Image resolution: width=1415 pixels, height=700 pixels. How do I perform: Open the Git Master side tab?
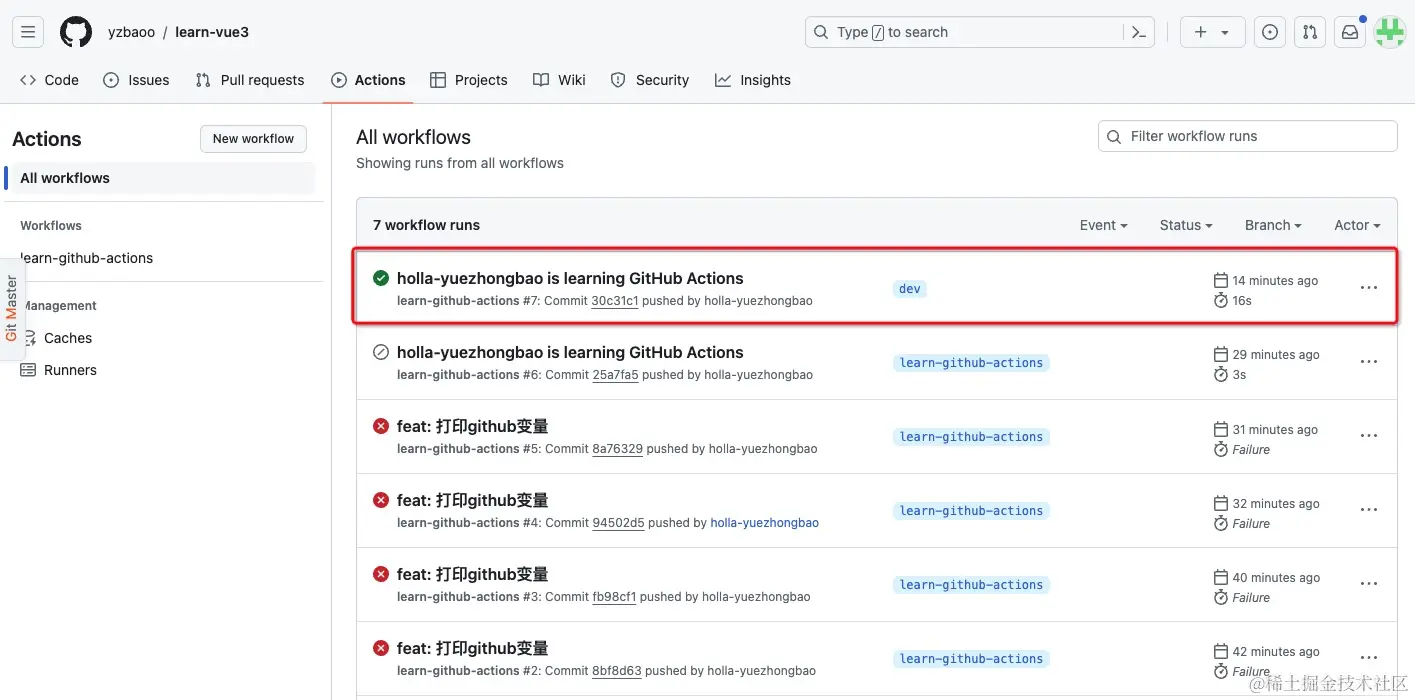coord(12,308)
